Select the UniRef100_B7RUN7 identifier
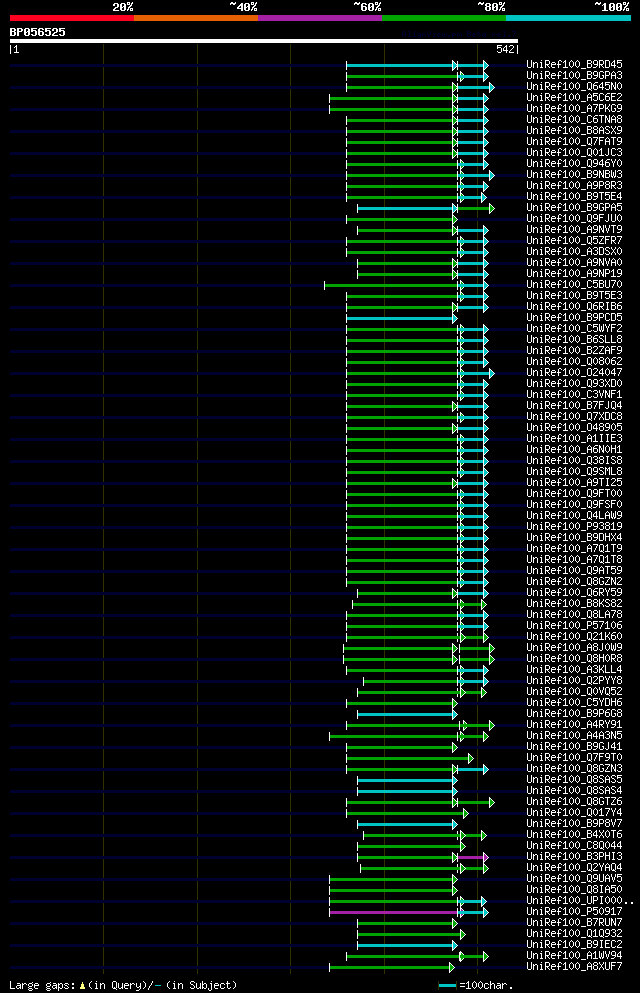 [574, 923]
